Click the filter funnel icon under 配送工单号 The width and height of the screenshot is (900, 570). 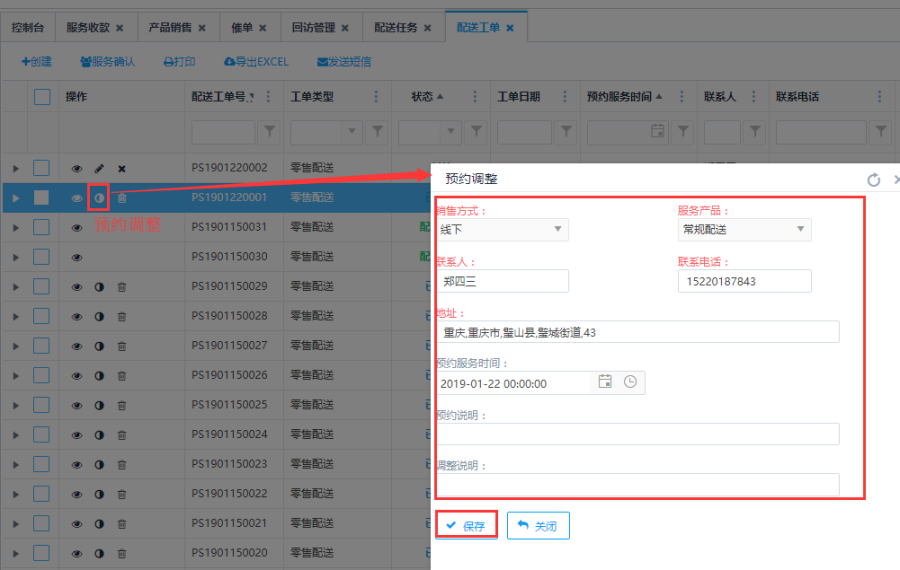(270, 131)
